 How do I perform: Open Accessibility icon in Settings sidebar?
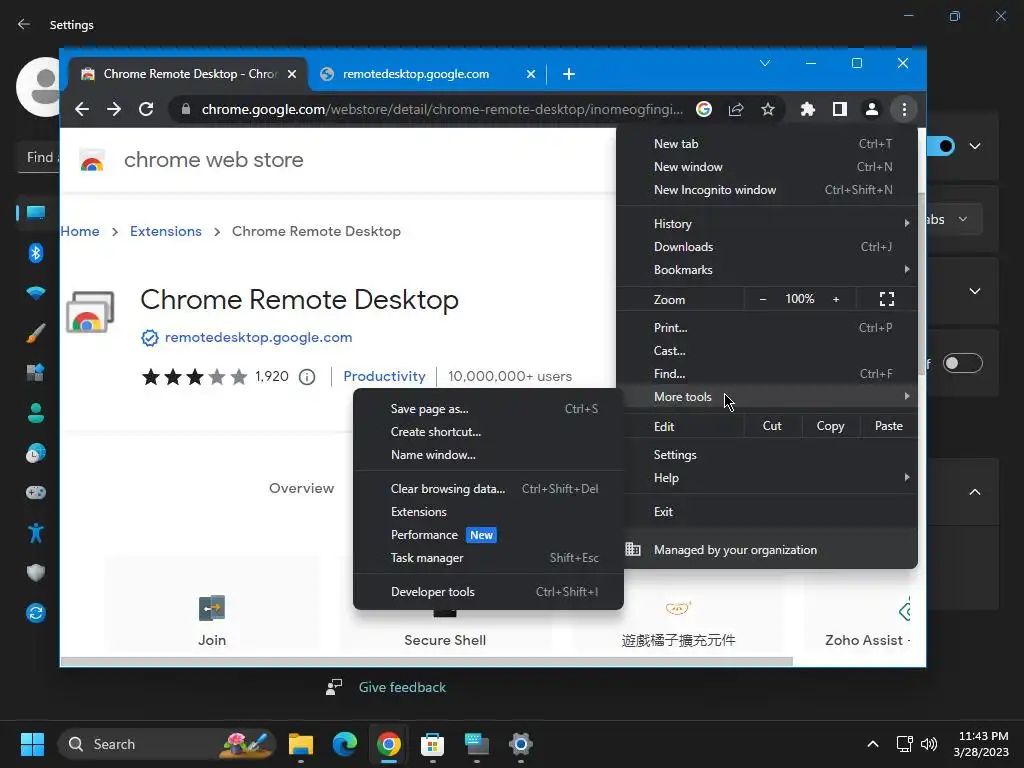pos(36,533)
